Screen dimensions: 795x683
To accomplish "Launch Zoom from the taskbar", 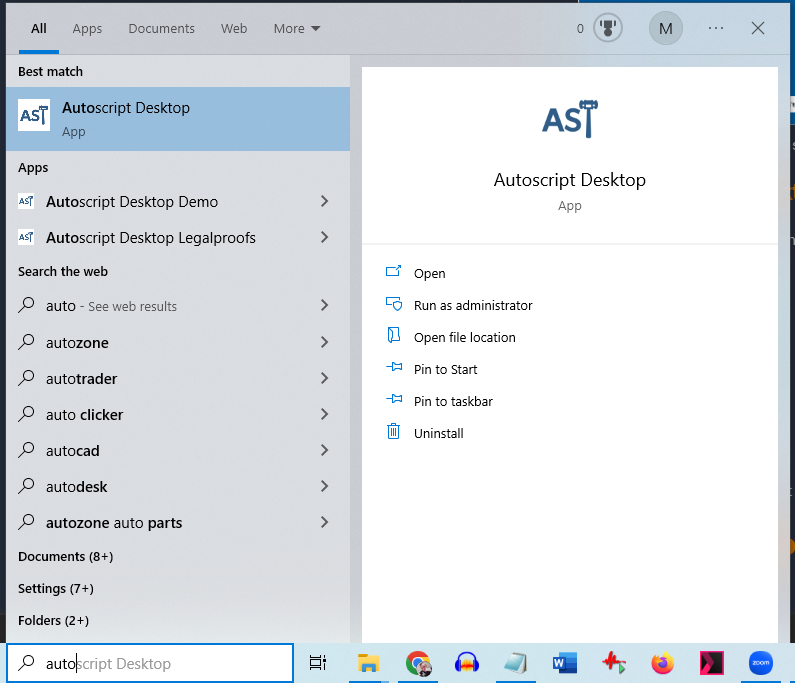I will click(x=761, y=663).
